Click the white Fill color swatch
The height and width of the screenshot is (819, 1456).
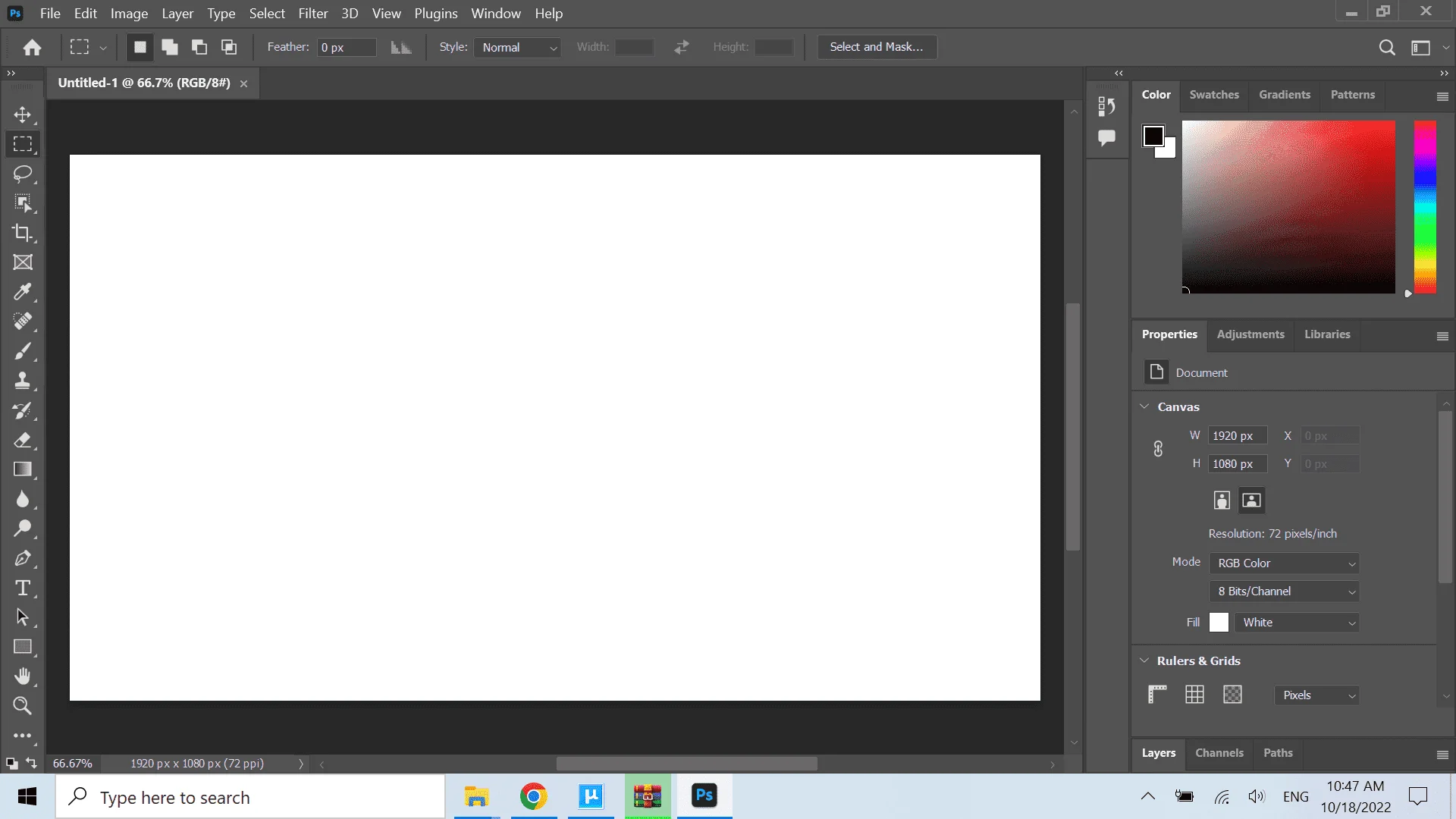point(1219,623)
